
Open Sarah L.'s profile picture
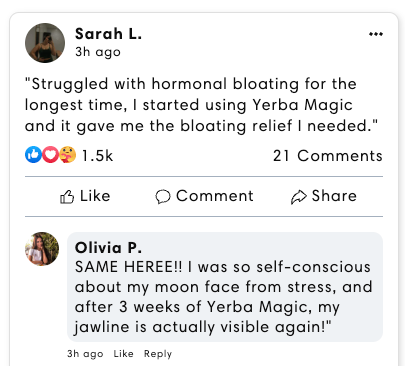pyautogui.click(x=45, y=43)
